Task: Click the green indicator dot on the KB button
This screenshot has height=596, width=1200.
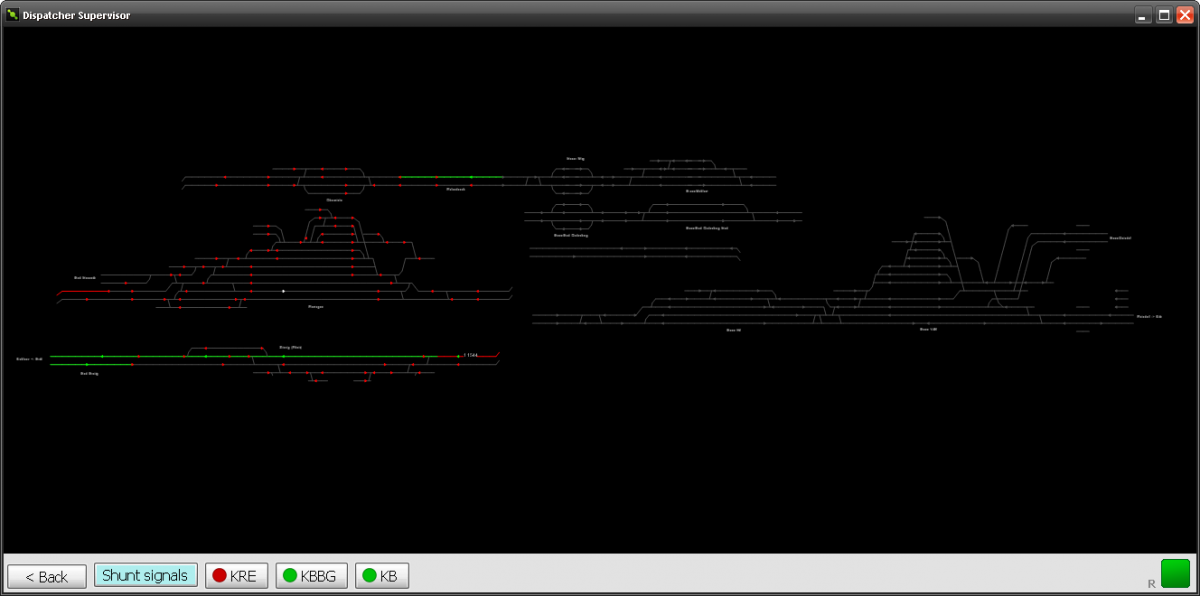Action: pyautogui.click(x=367, y=575)
